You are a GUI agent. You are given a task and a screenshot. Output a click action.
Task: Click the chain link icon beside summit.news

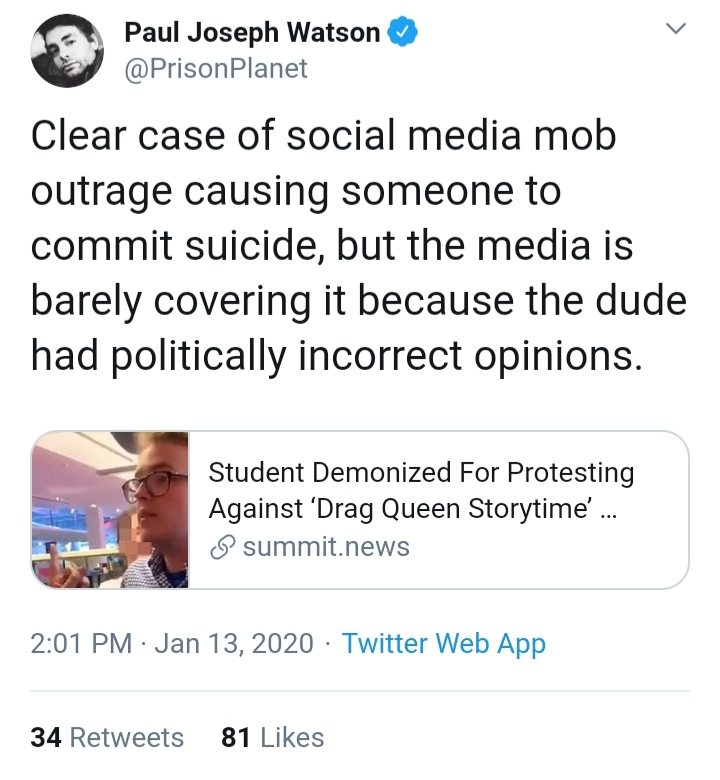[x=222, y=547]
